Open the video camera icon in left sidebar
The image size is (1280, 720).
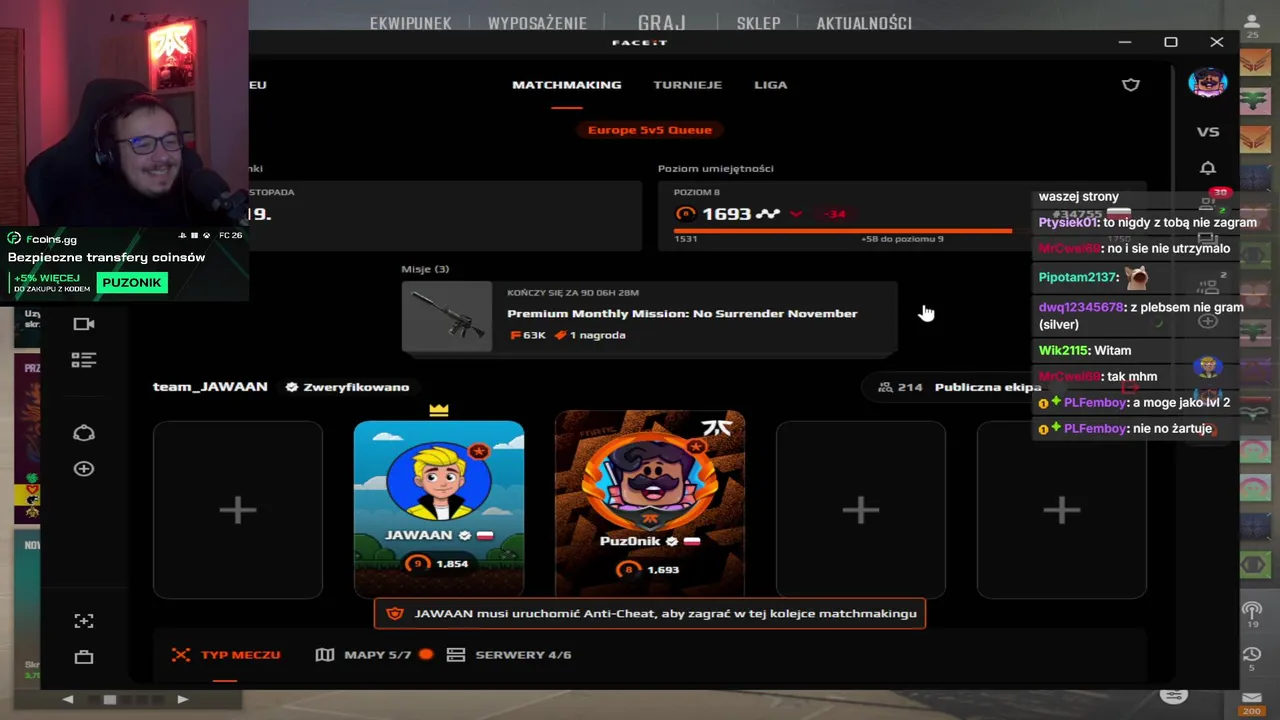pos(84,324)
